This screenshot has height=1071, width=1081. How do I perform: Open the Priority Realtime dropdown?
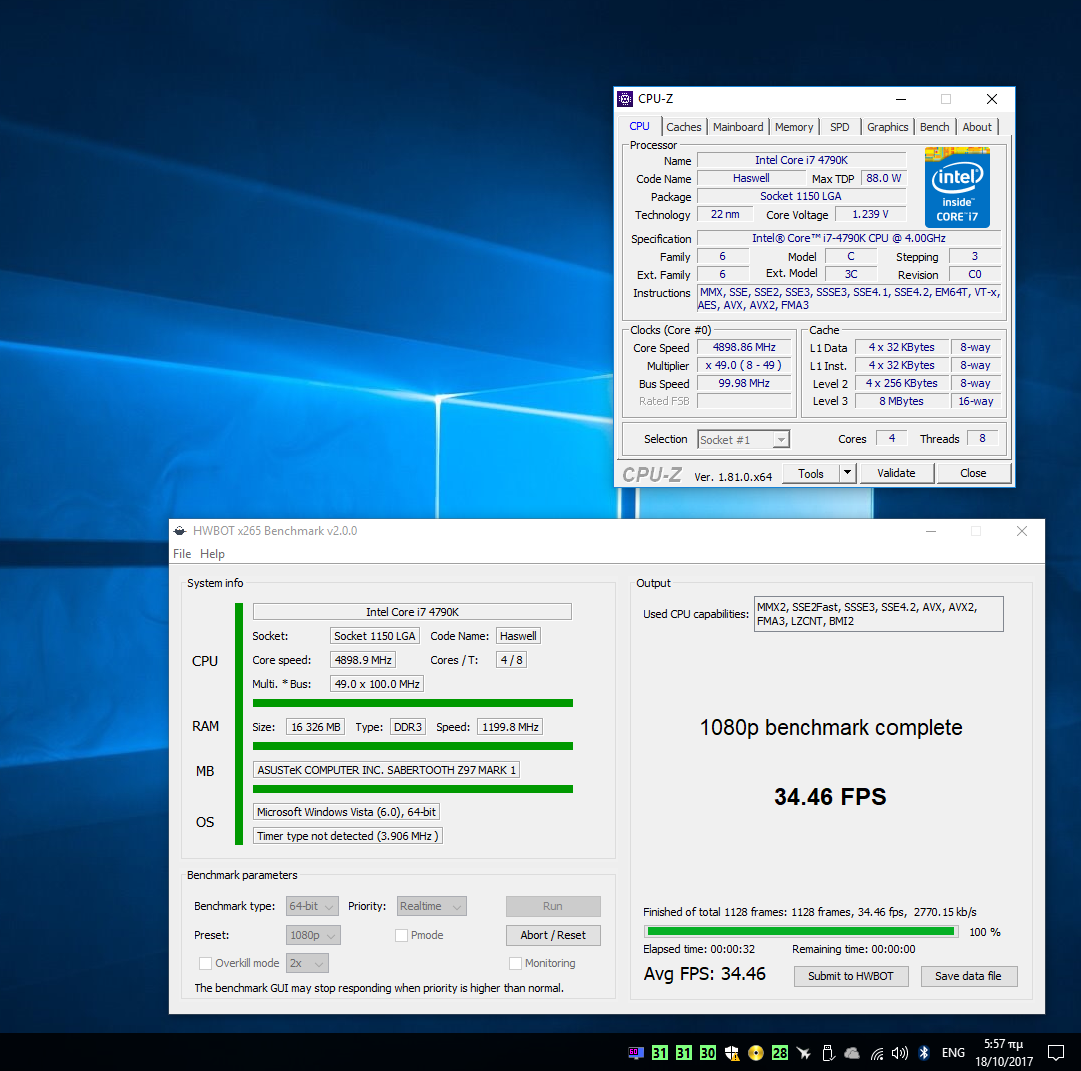[x=432, y=906]
